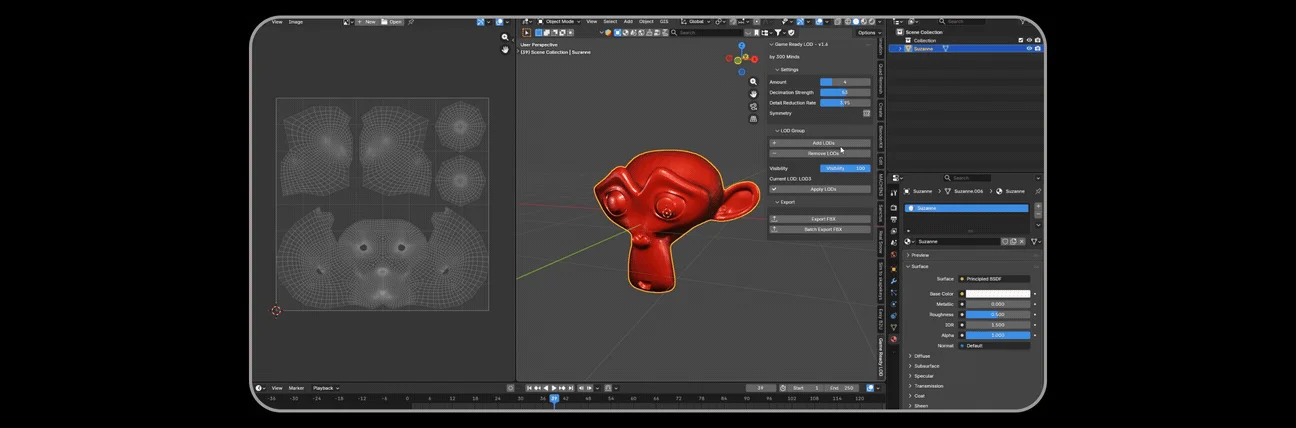
Task: Click the zoom magnifier in the 3D viewport
Action: [x=753, y=82]
